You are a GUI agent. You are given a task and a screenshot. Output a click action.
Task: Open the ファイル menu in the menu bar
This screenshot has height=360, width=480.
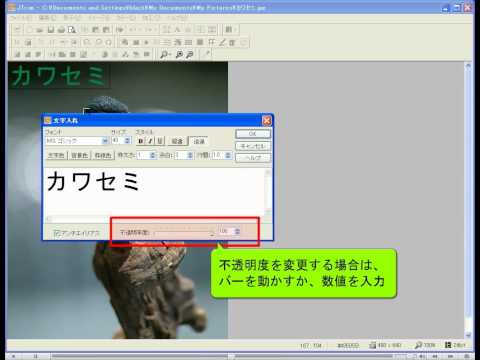tap(22, 18)
